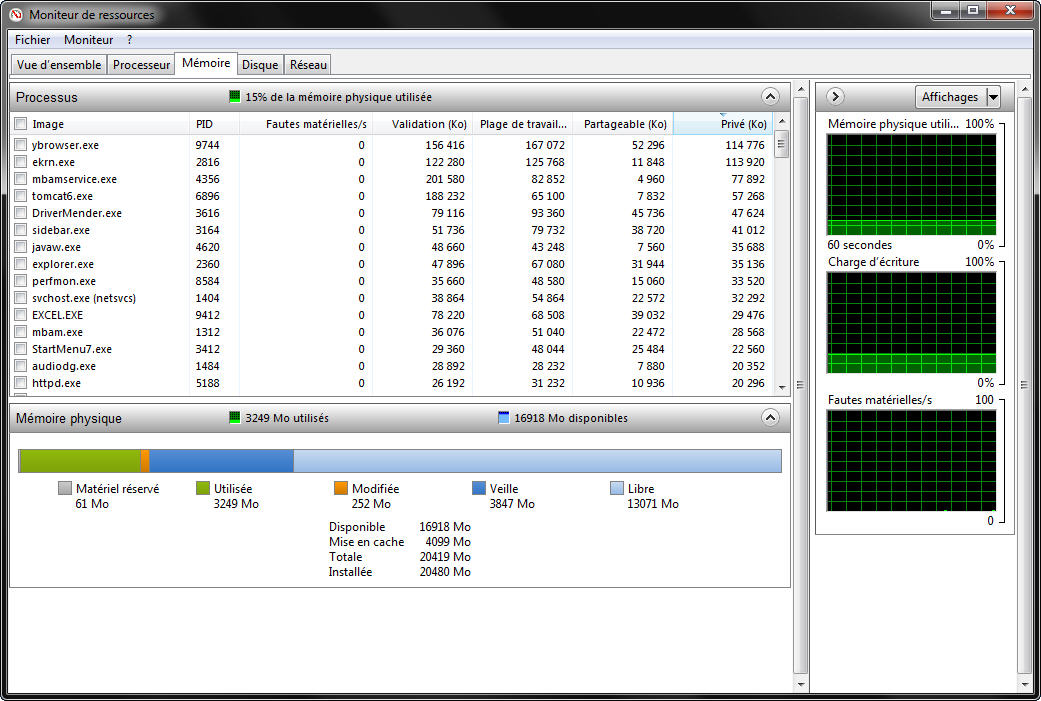Click the process list scrollbar down arrow
Viewport: 1041px width, 701px height.
click(782, 388)
